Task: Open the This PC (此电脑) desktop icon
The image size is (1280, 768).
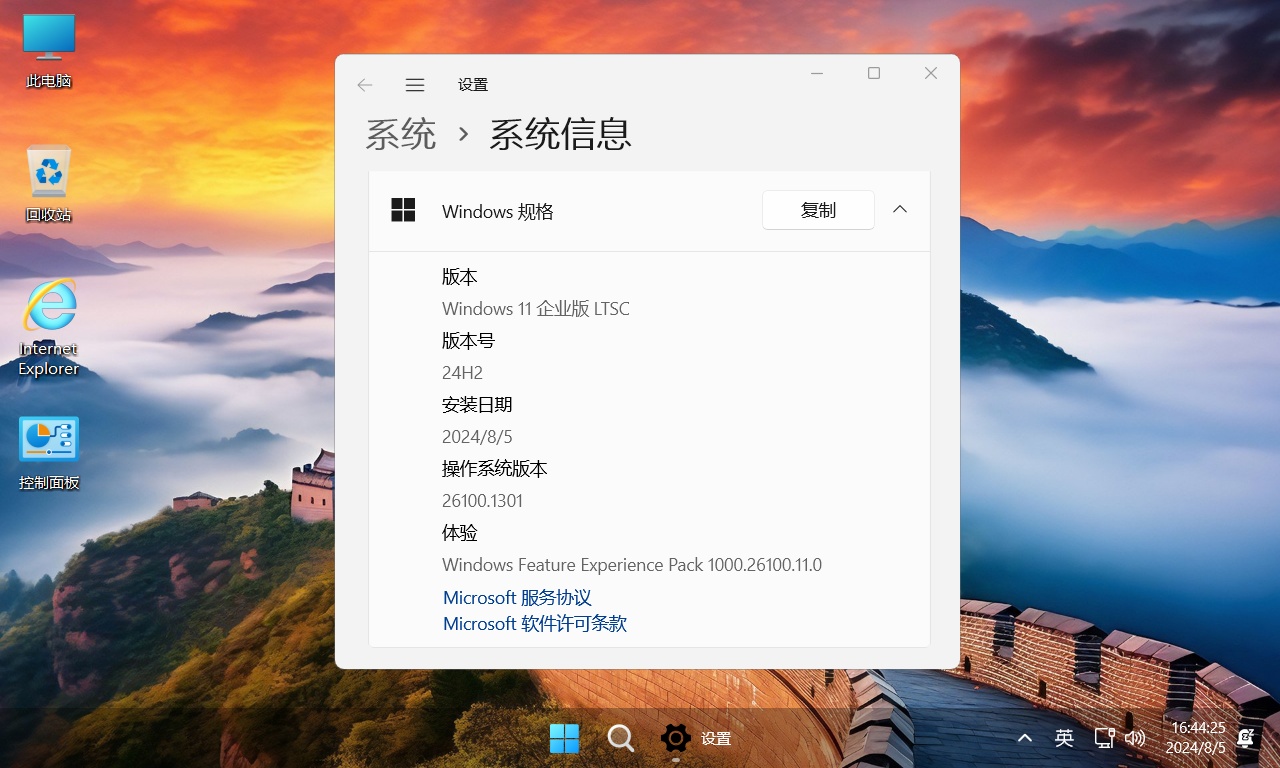Action: point(49,52)
